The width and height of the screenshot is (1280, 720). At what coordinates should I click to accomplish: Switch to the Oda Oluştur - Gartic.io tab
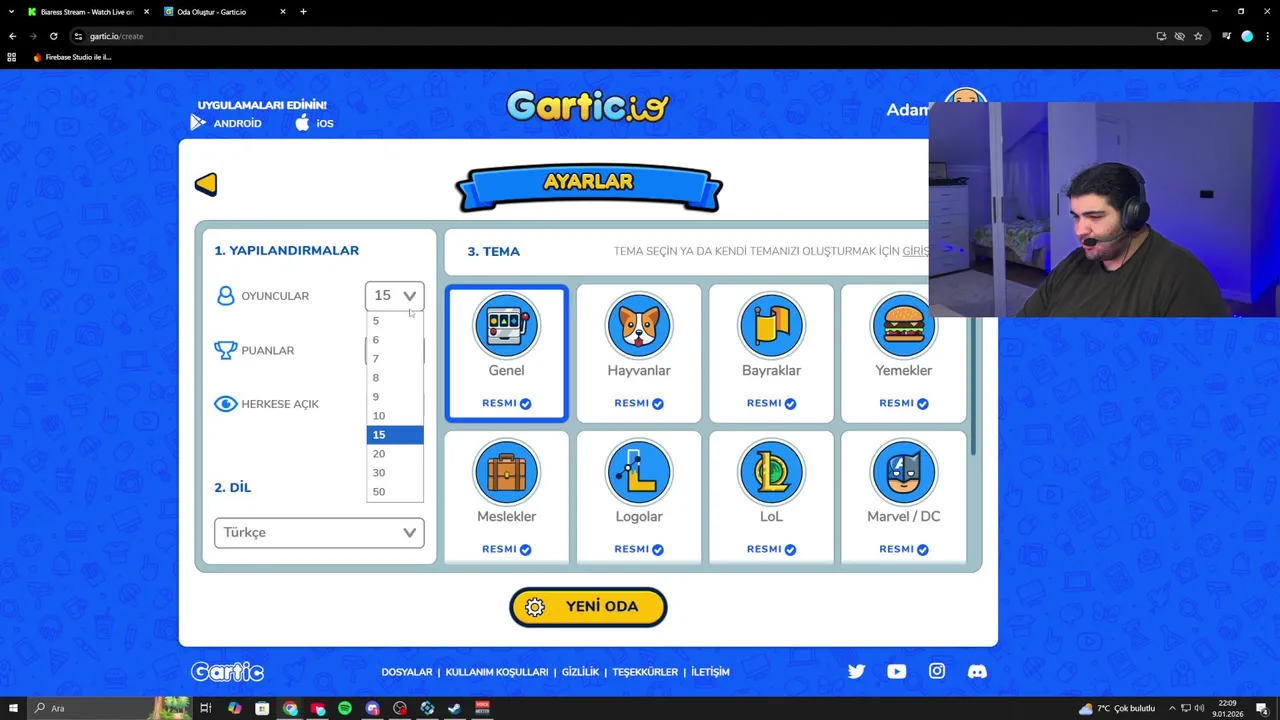pos(225,12)
